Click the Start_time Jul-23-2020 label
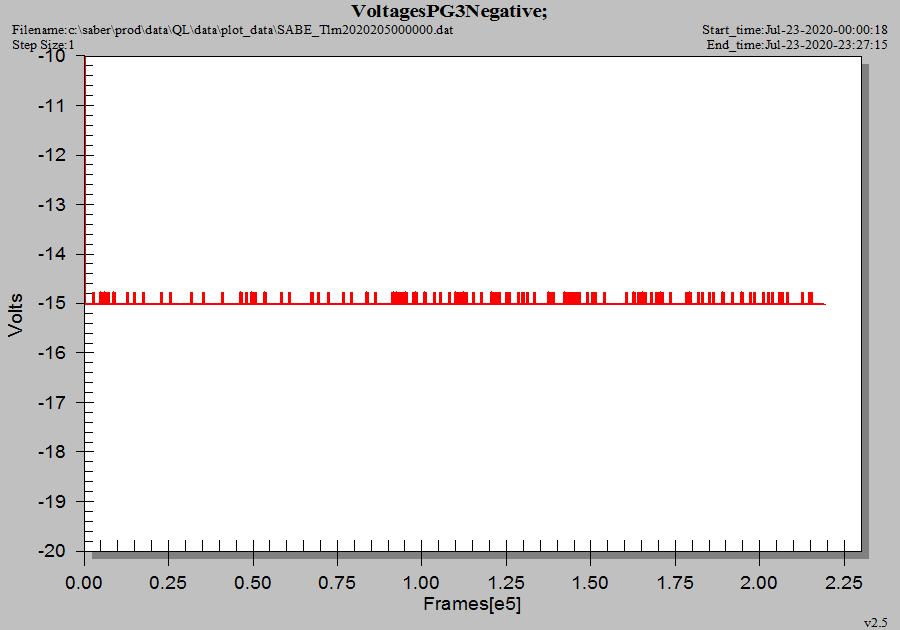Viewport: 900px width, 630px height. coord(795,30)
